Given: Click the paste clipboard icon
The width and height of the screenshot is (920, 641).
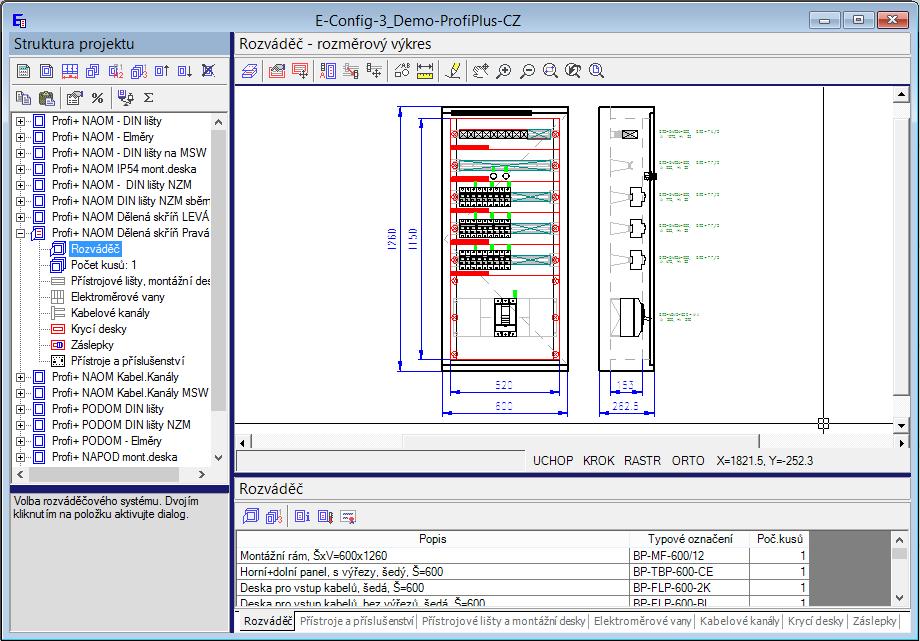Looking at the screenshot, I should click(46, 98).
